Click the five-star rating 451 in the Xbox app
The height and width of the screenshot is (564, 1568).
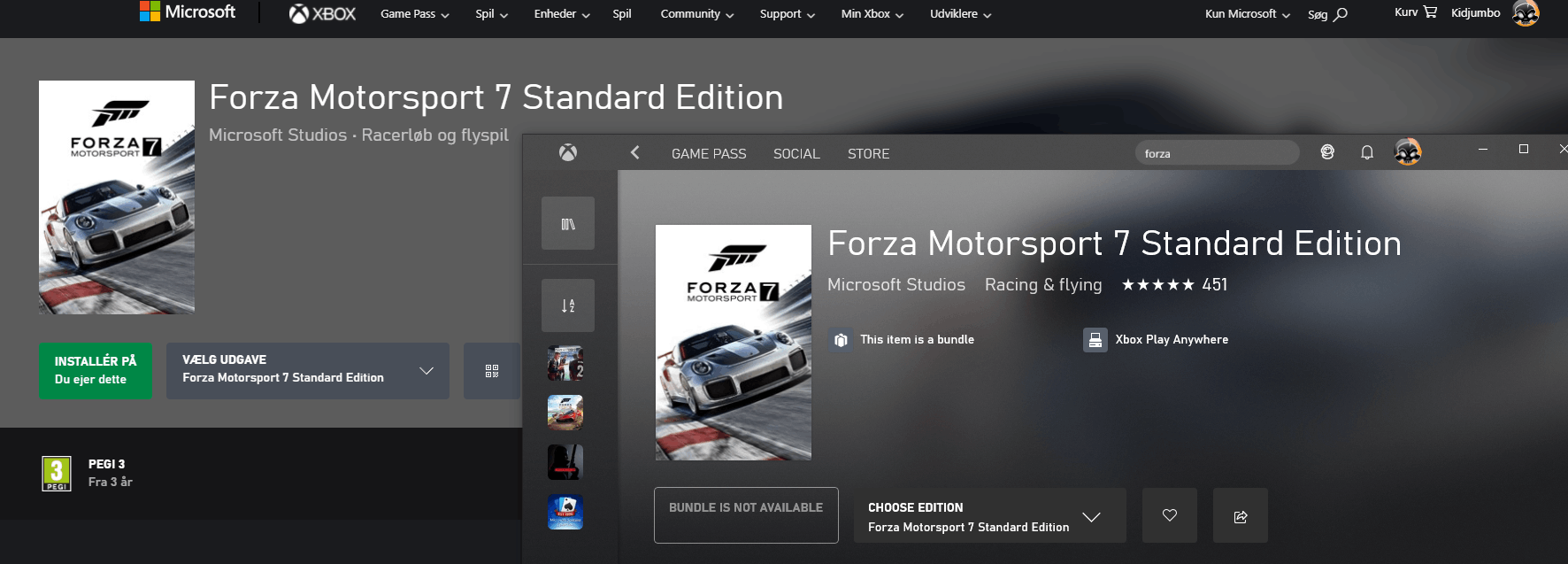(1174, 285)
